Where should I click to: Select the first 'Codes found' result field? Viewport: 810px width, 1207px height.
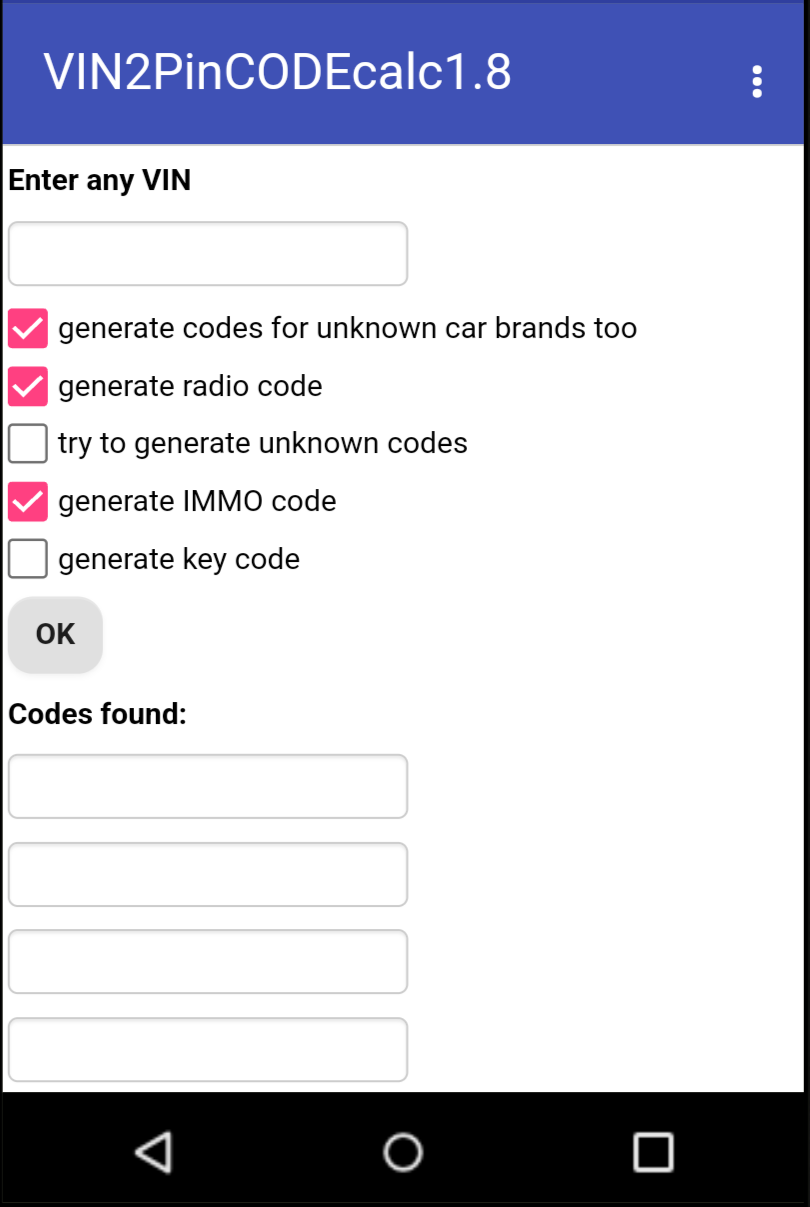(208, 786)
